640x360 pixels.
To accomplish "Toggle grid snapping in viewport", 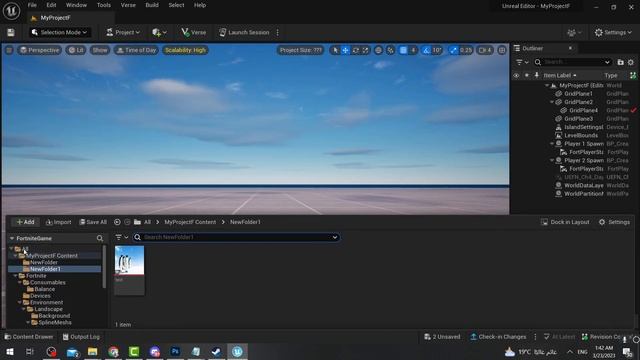I will [403, 50].
